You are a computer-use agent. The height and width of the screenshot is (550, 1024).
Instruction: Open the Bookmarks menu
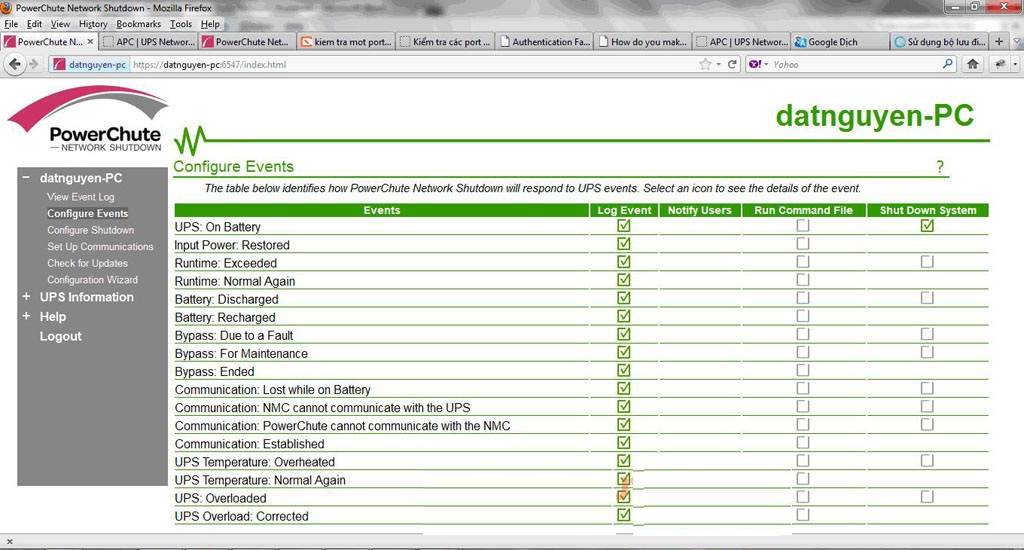[x=138, y=24]
